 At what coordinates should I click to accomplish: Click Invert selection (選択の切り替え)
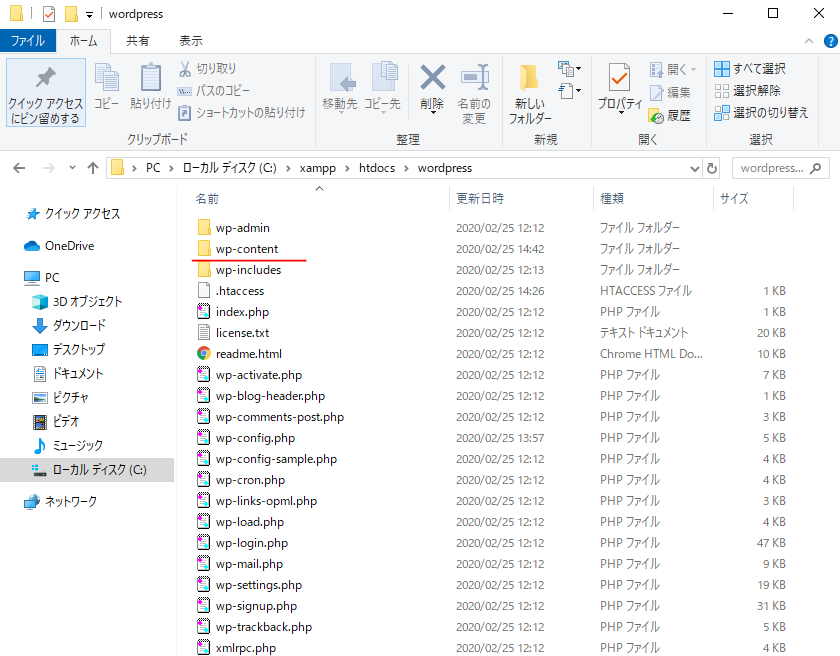pos(761,112)
